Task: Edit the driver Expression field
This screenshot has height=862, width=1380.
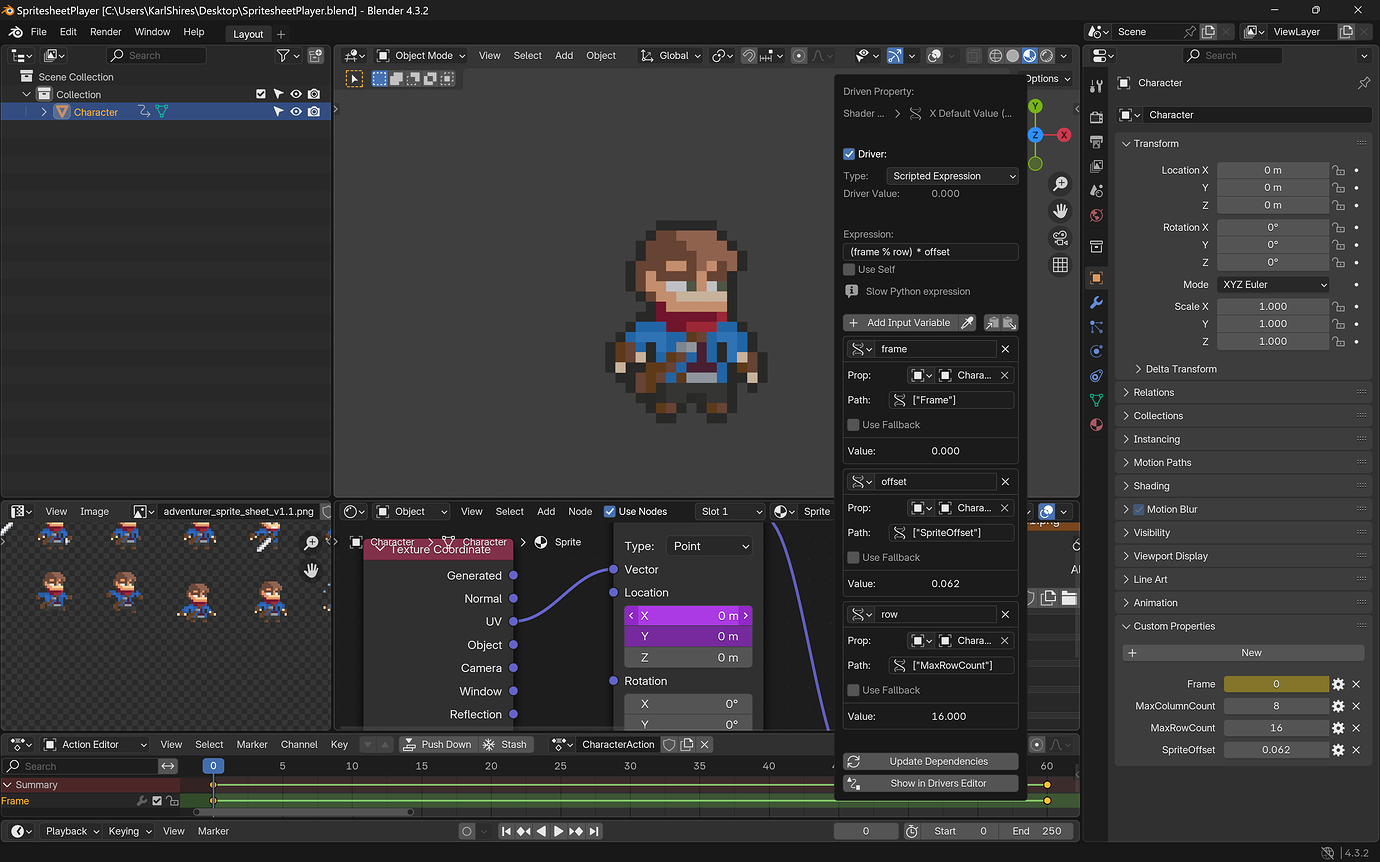Action: 931,252
